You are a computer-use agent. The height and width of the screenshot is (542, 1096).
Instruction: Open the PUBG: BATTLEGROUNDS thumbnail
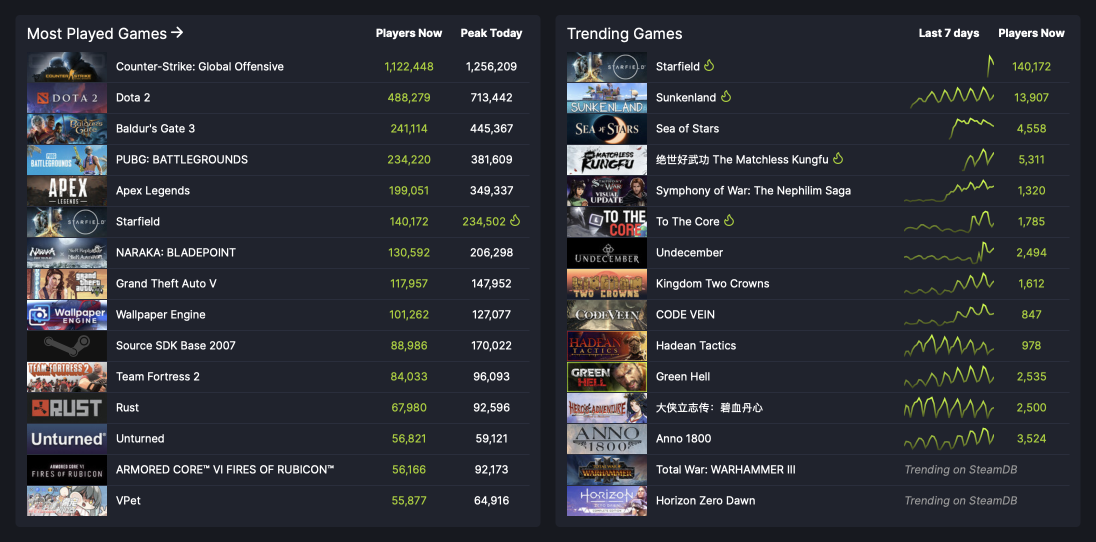[67, 159]
